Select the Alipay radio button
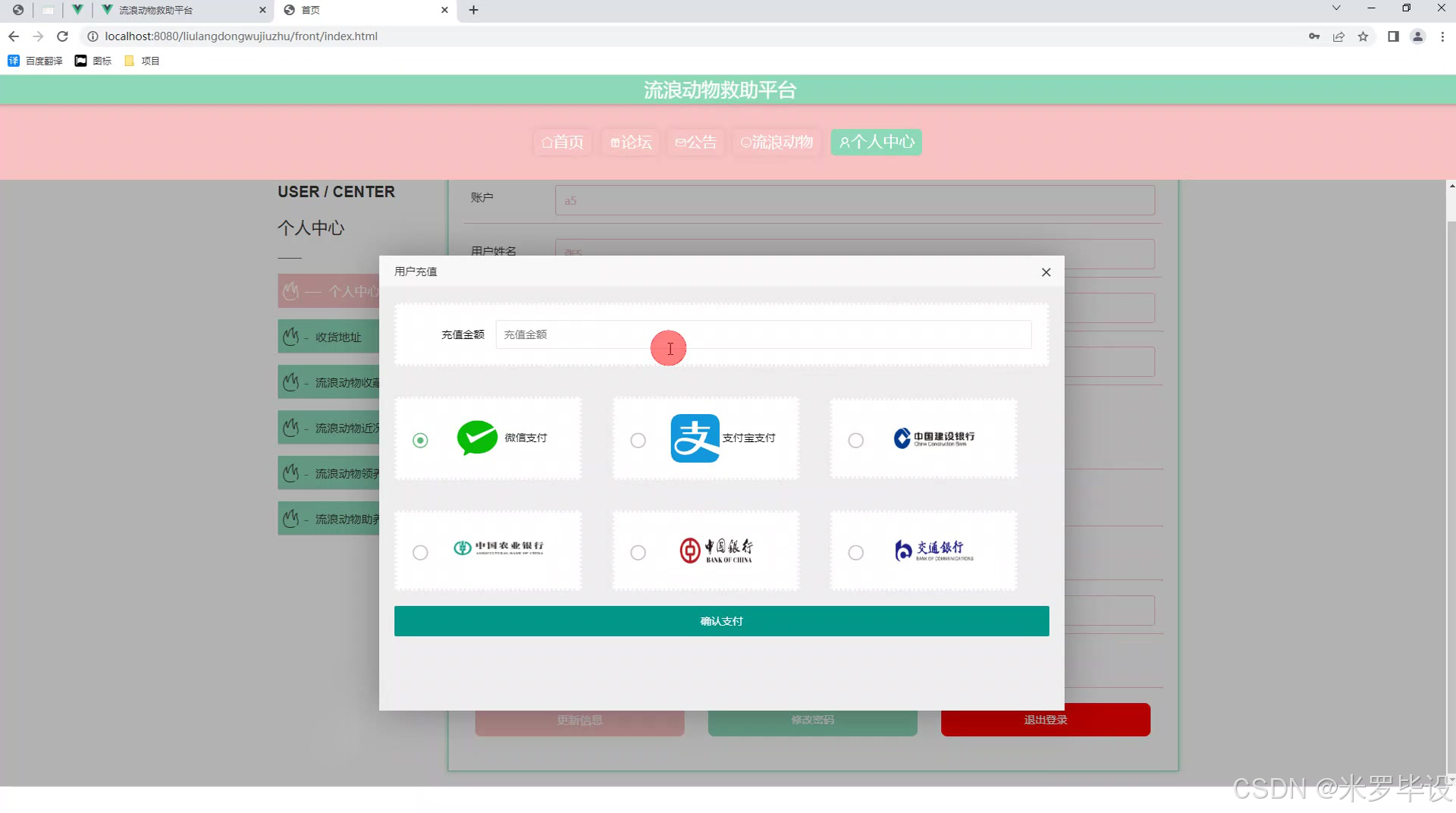This screenshot has height=813, width=1456. (638, 441)
